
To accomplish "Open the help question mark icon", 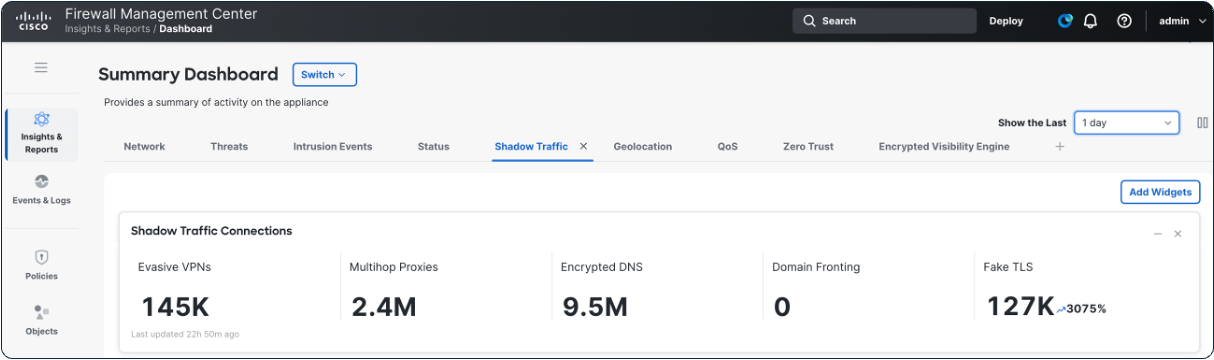I will pyautogui.click(x=1124, y=21).
